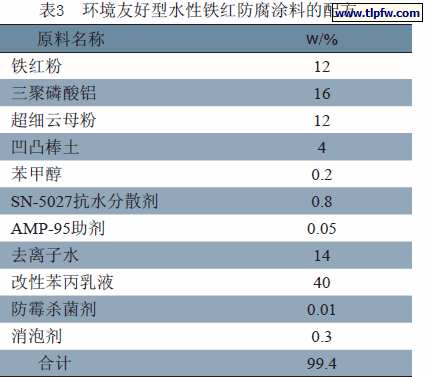
Task: Select the row label '改性苯丙乳液'
Action: tap(62, 282)
